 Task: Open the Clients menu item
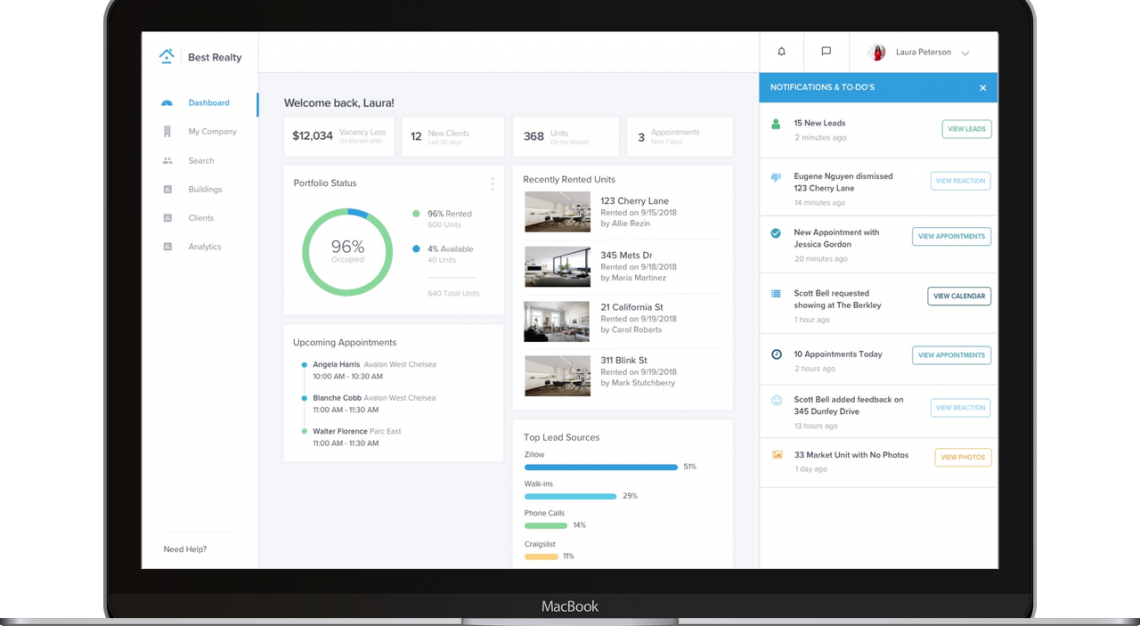[201, 218]
